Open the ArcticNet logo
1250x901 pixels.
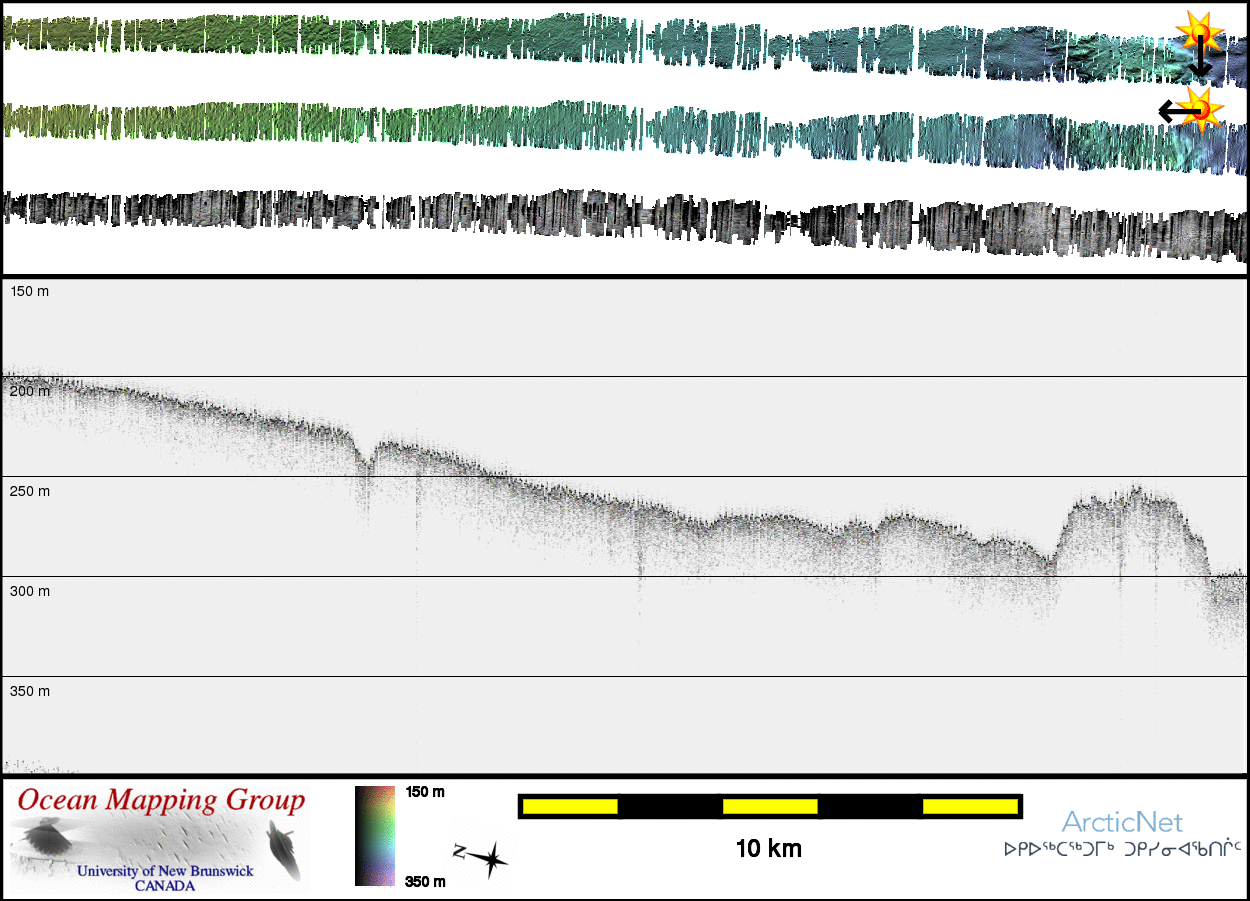pyautogui.click(x=1122, y=823)
